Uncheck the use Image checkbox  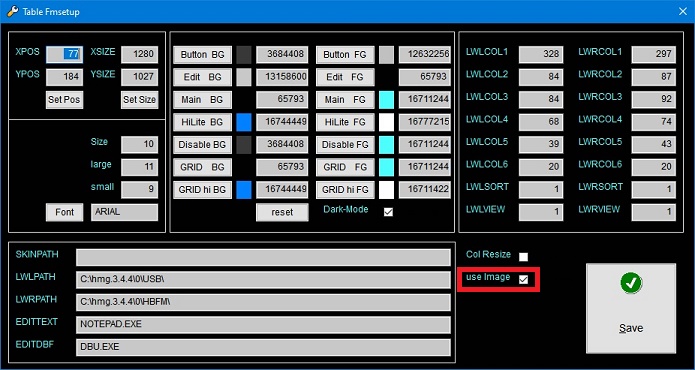[523, 280]
